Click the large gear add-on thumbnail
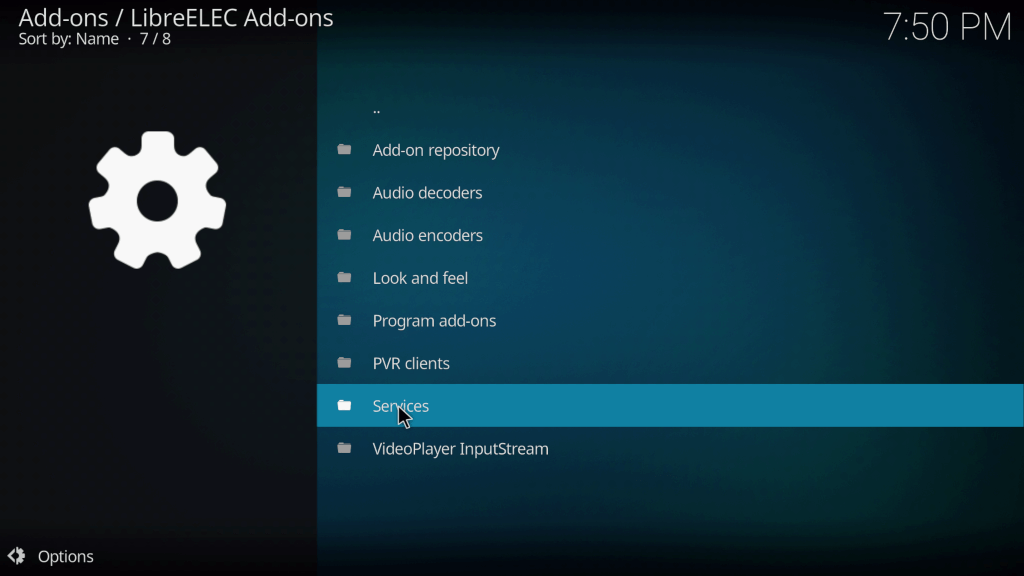Image resolution: width=1024 pixels, height=576 pixels. click(x=157, y=200)
